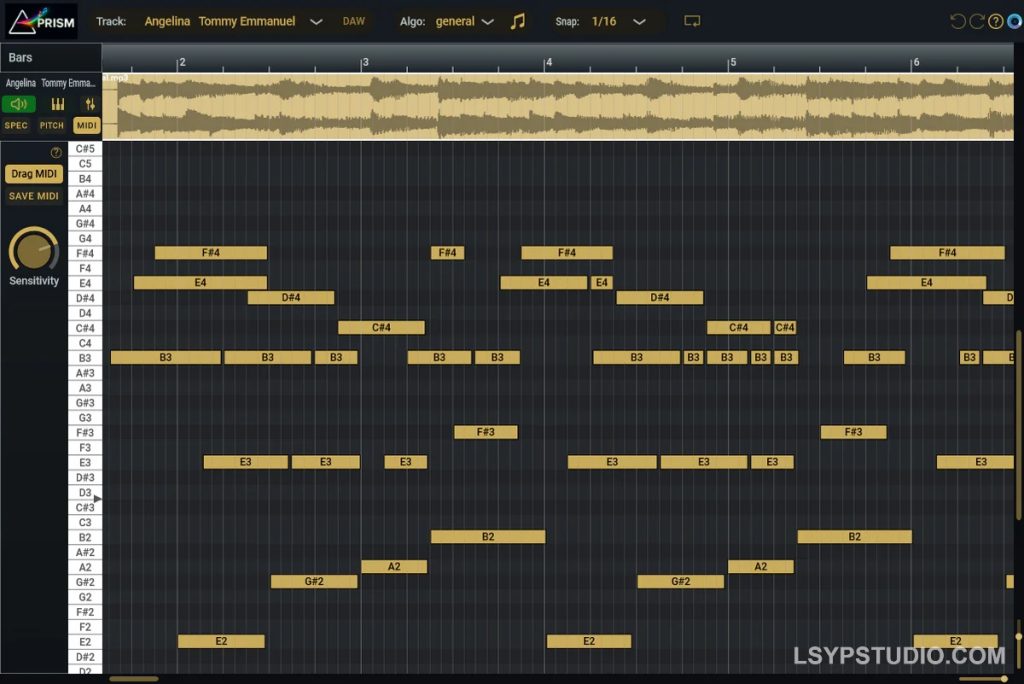The image size is (1024, 684).
Task: Enable the SPEC view toggle
Action: pos(15,125)
